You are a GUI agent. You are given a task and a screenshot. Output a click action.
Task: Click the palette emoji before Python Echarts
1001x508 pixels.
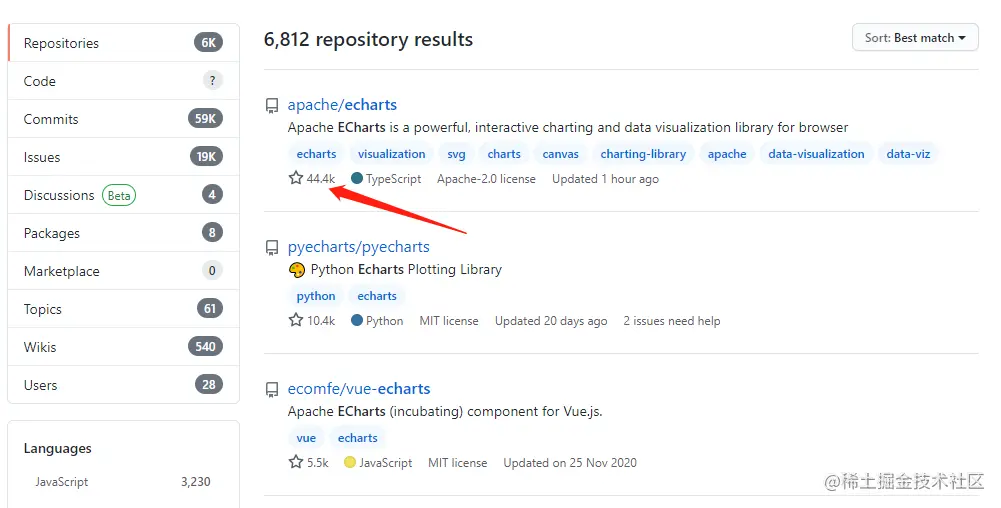297,270
